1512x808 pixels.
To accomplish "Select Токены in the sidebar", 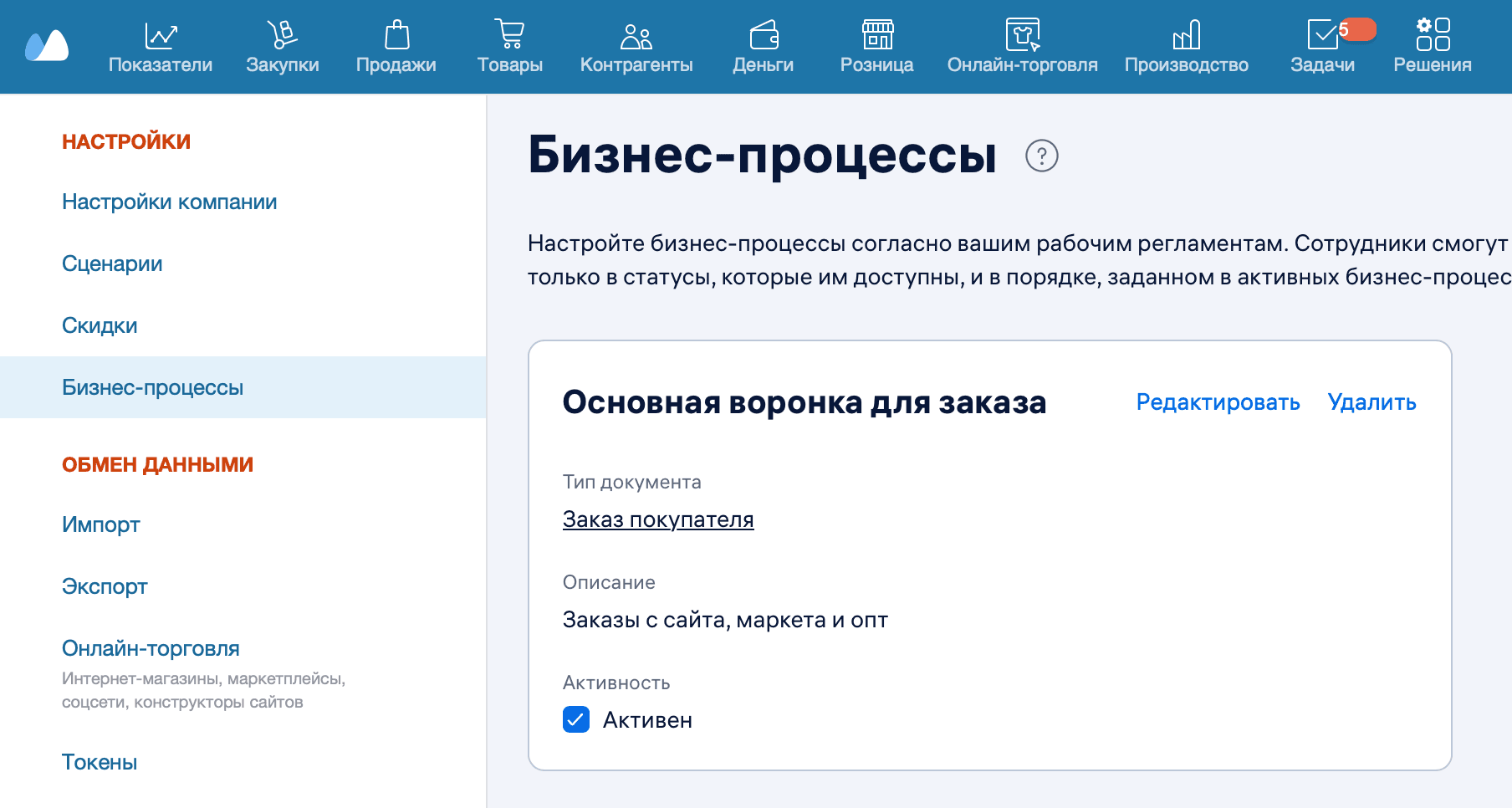I will (x=100, y=762).
